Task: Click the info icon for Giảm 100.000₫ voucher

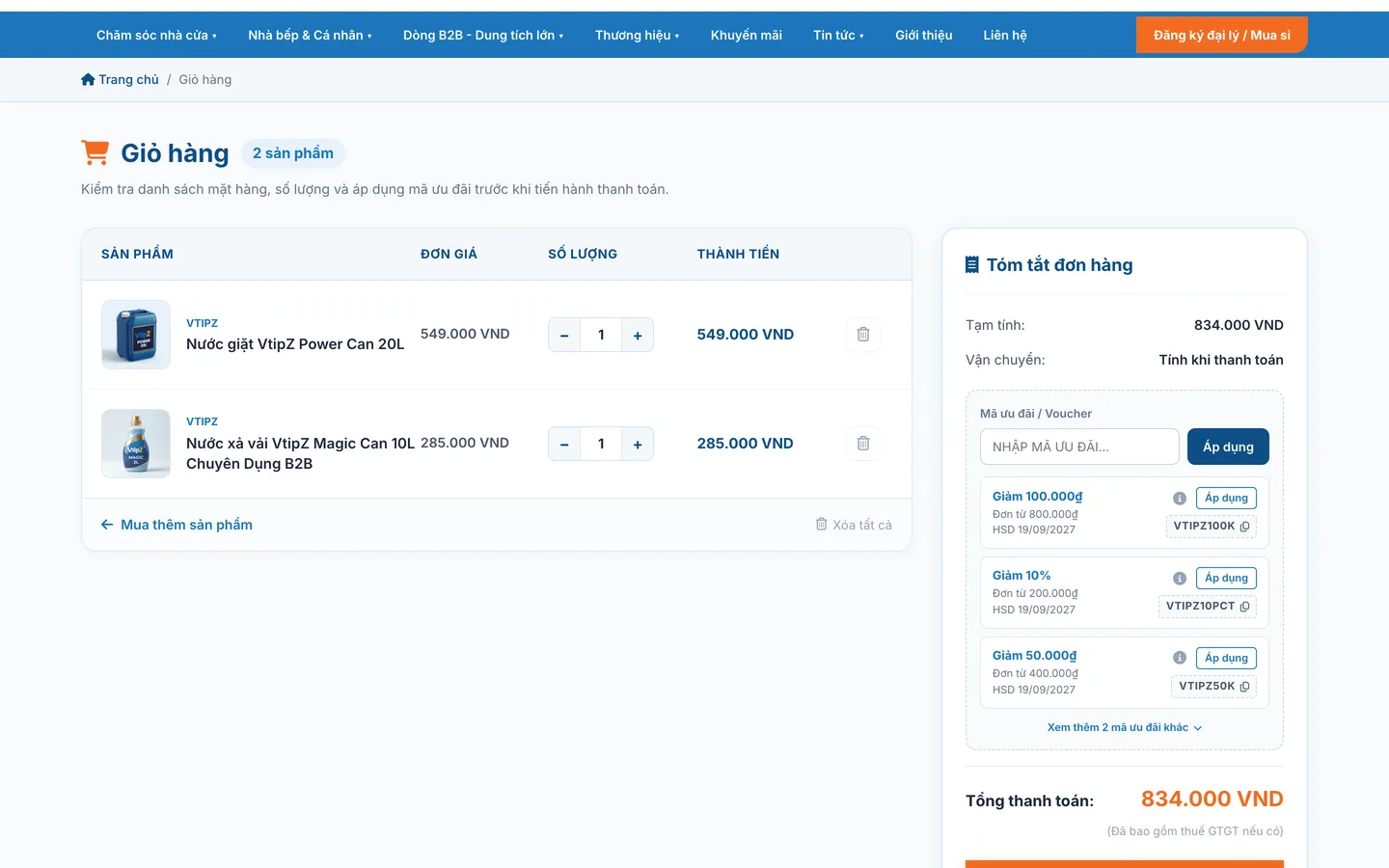Action: pyautogui.click(x=1179, y=499)
